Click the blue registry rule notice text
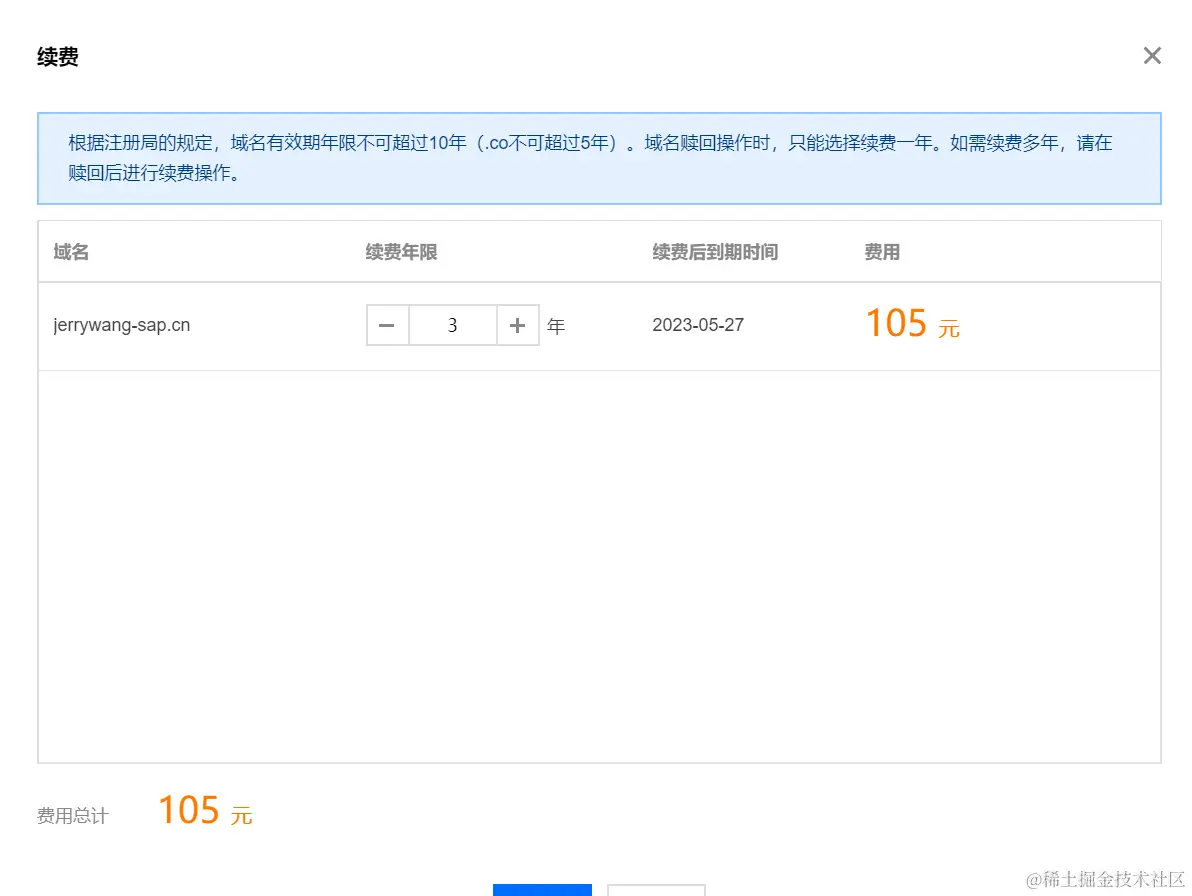Image resolution: width=1192 pixels, height=896 pixels. [x=591, y=157]
